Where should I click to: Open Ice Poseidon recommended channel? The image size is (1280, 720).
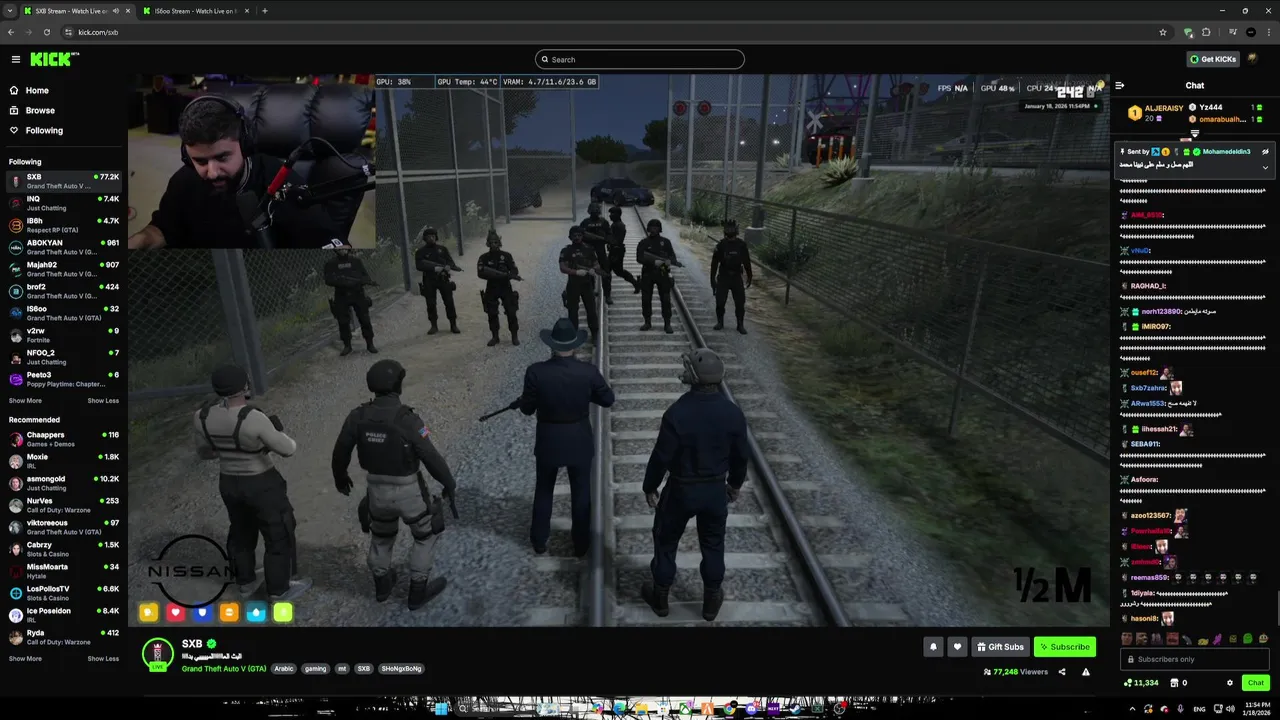(x=64, y=615)
